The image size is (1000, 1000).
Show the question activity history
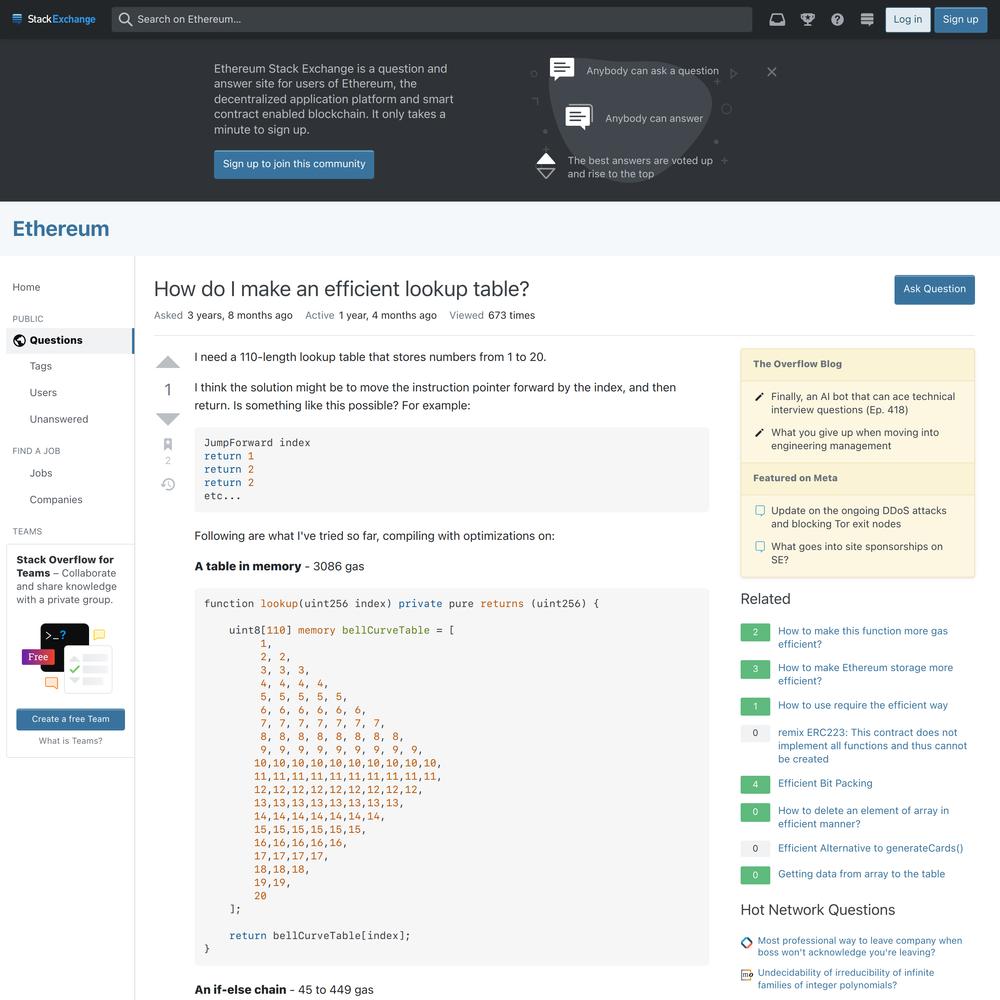[168, 484]
